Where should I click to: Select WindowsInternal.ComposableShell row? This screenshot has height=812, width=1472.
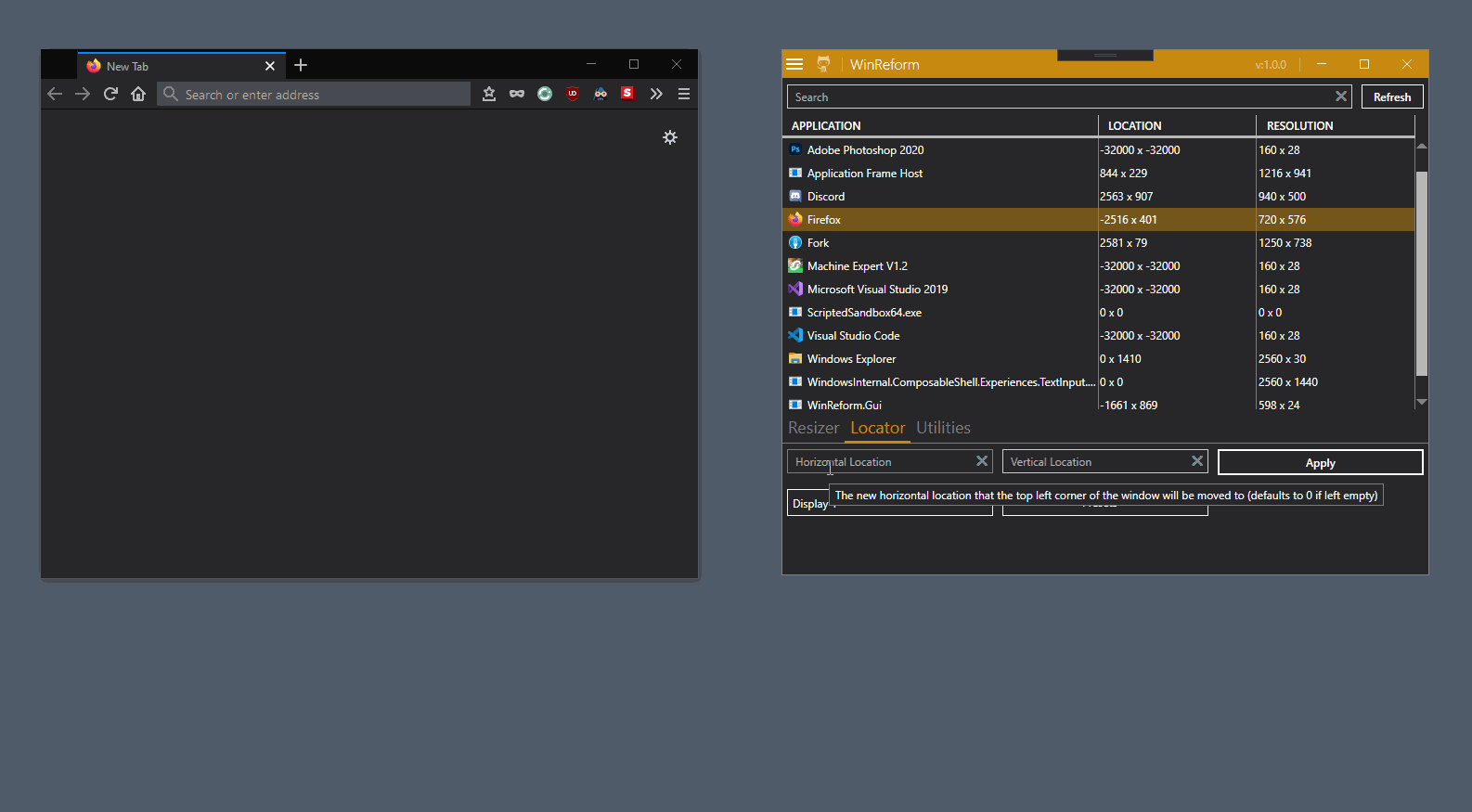tap(1099, 381)
